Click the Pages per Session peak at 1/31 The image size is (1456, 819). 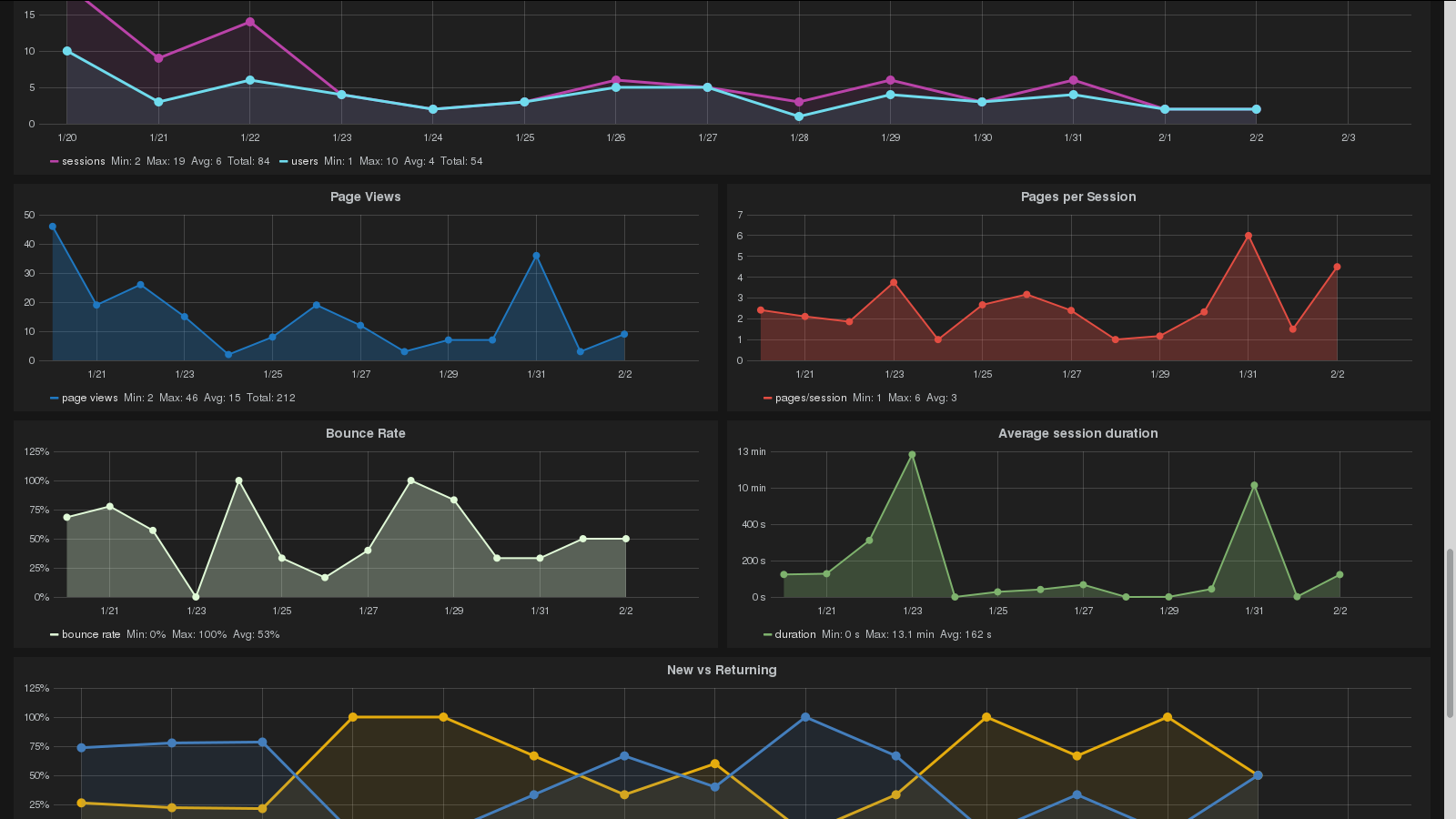(1249, 236)
